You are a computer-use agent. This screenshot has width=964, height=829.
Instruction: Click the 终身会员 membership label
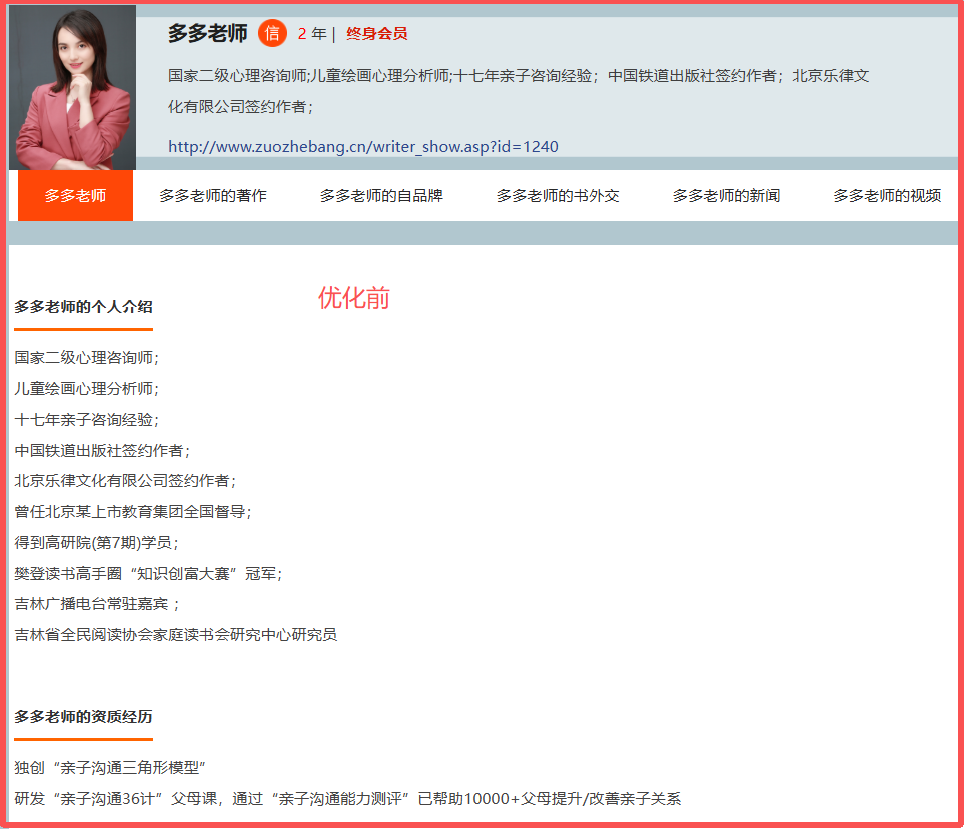376,34
